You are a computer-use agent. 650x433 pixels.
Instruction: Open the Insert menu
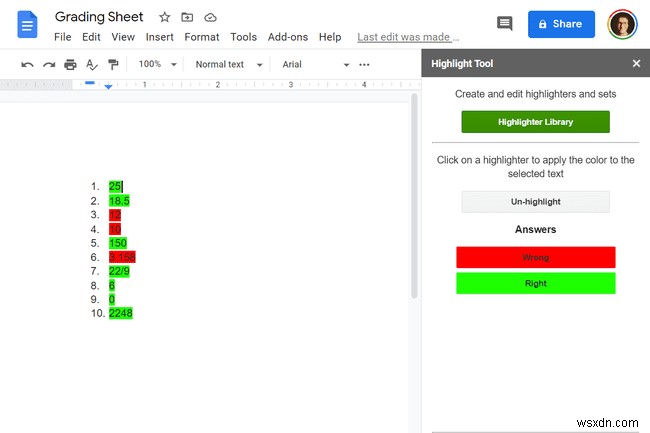(160, 37)
